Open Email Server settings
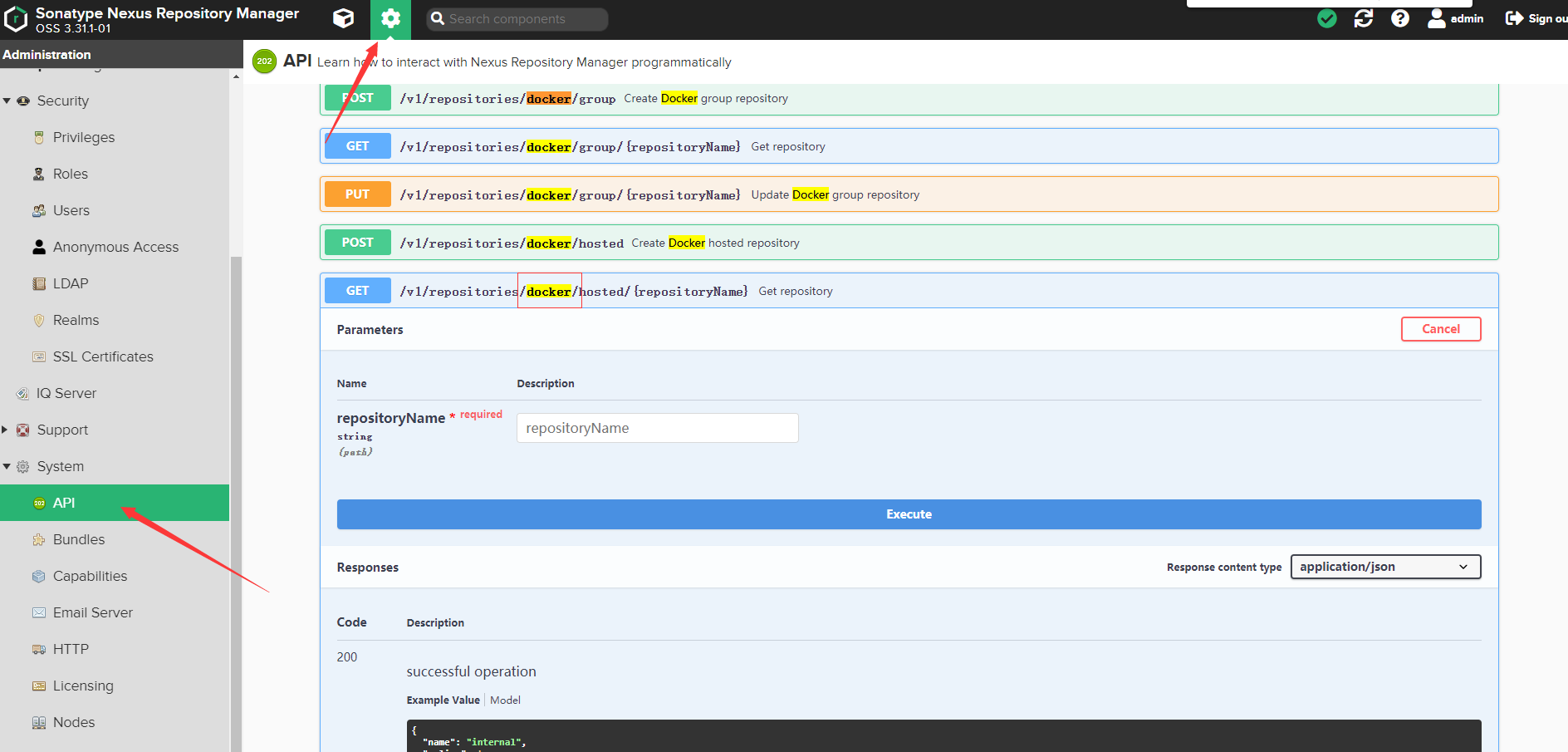 point(93,612)
